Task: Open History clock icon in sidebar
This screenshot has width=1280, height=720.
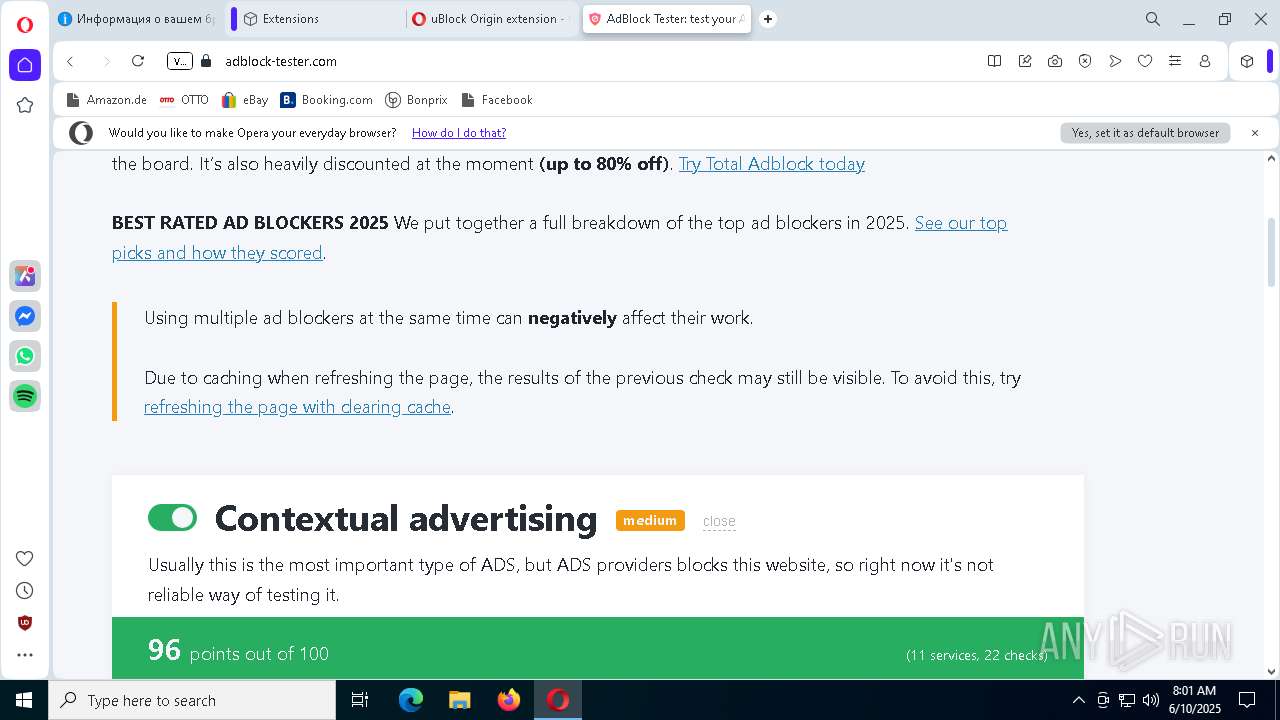Action: 25,590
